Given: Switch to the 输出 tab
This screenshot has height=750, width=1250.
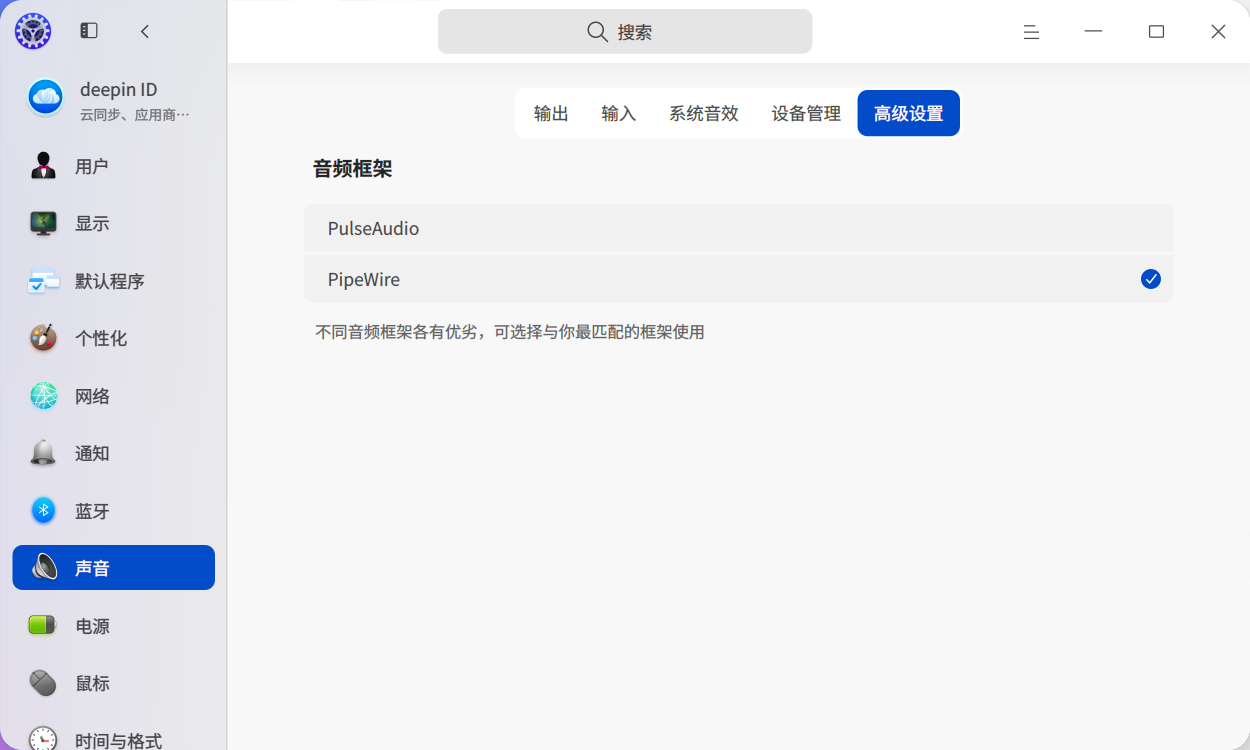Looking at the screenshot, I should 551,113.
